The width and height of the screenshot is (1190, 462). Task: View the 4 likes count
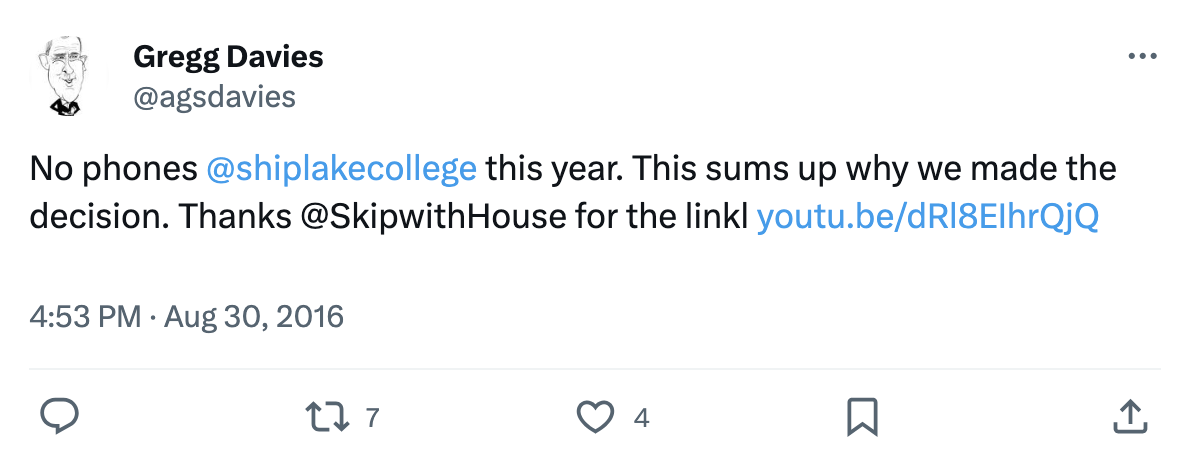pos(641,417)
